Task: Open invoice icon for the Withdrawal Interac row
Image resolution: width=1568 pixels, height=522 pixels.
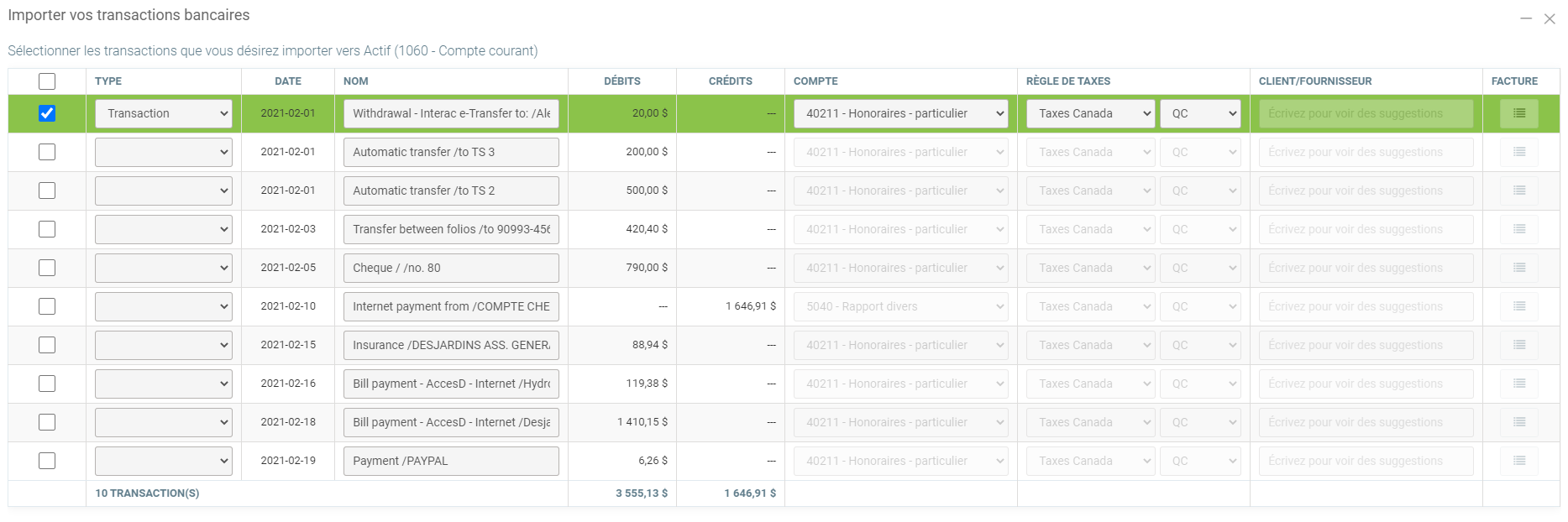Action: (1518, 113)
